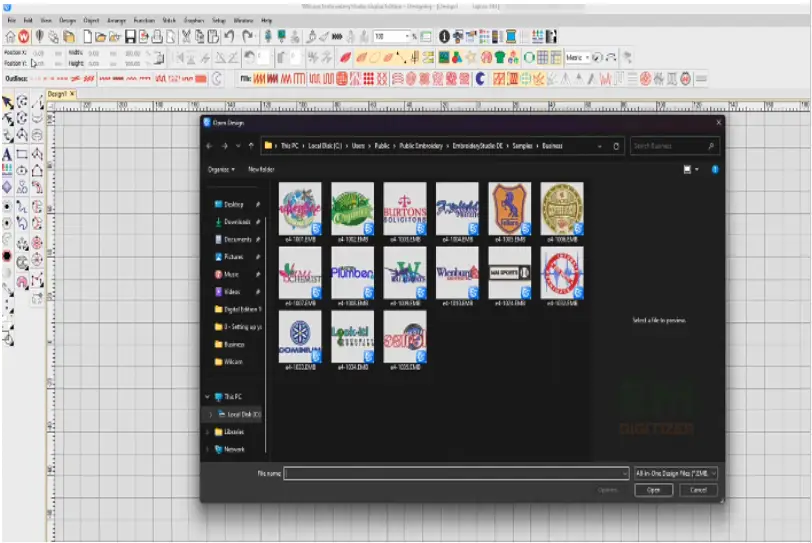This screenshot has width=812, height=543.
Task: Click the Open button
Action: tap(654, 490)
